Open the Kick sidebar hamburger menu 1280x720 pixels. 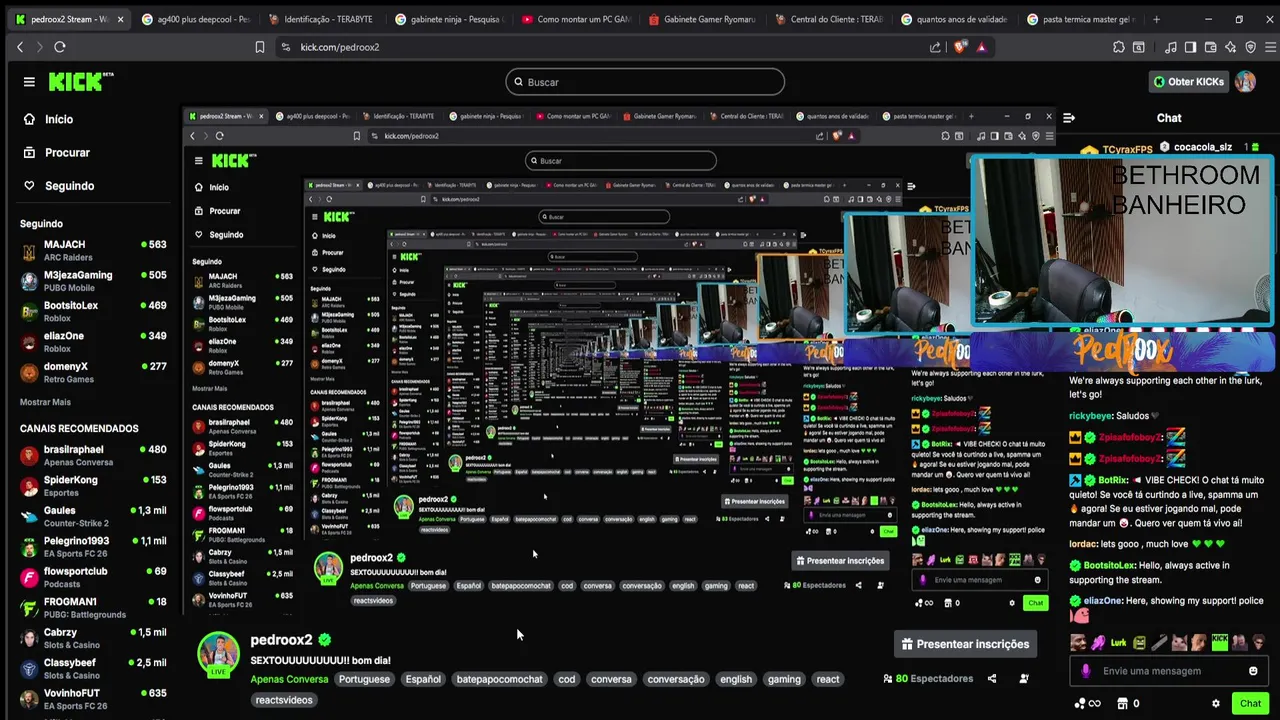29,82
